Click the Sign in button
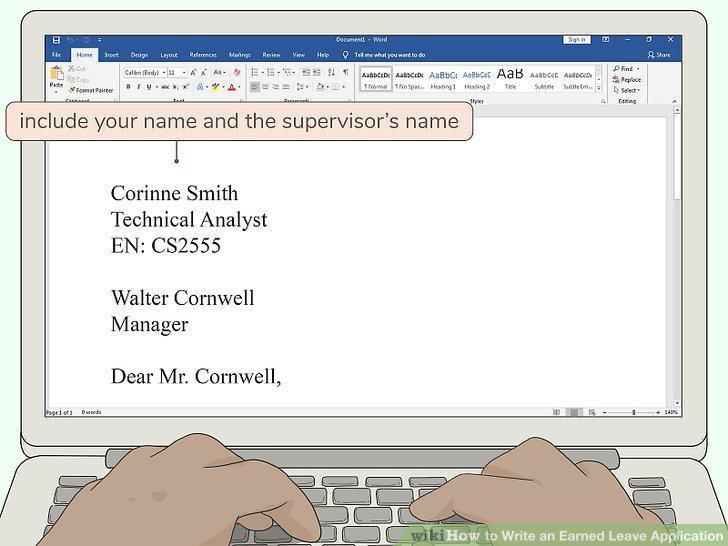The height and width of the screenshot is (546, 728). tap(577, 40)
